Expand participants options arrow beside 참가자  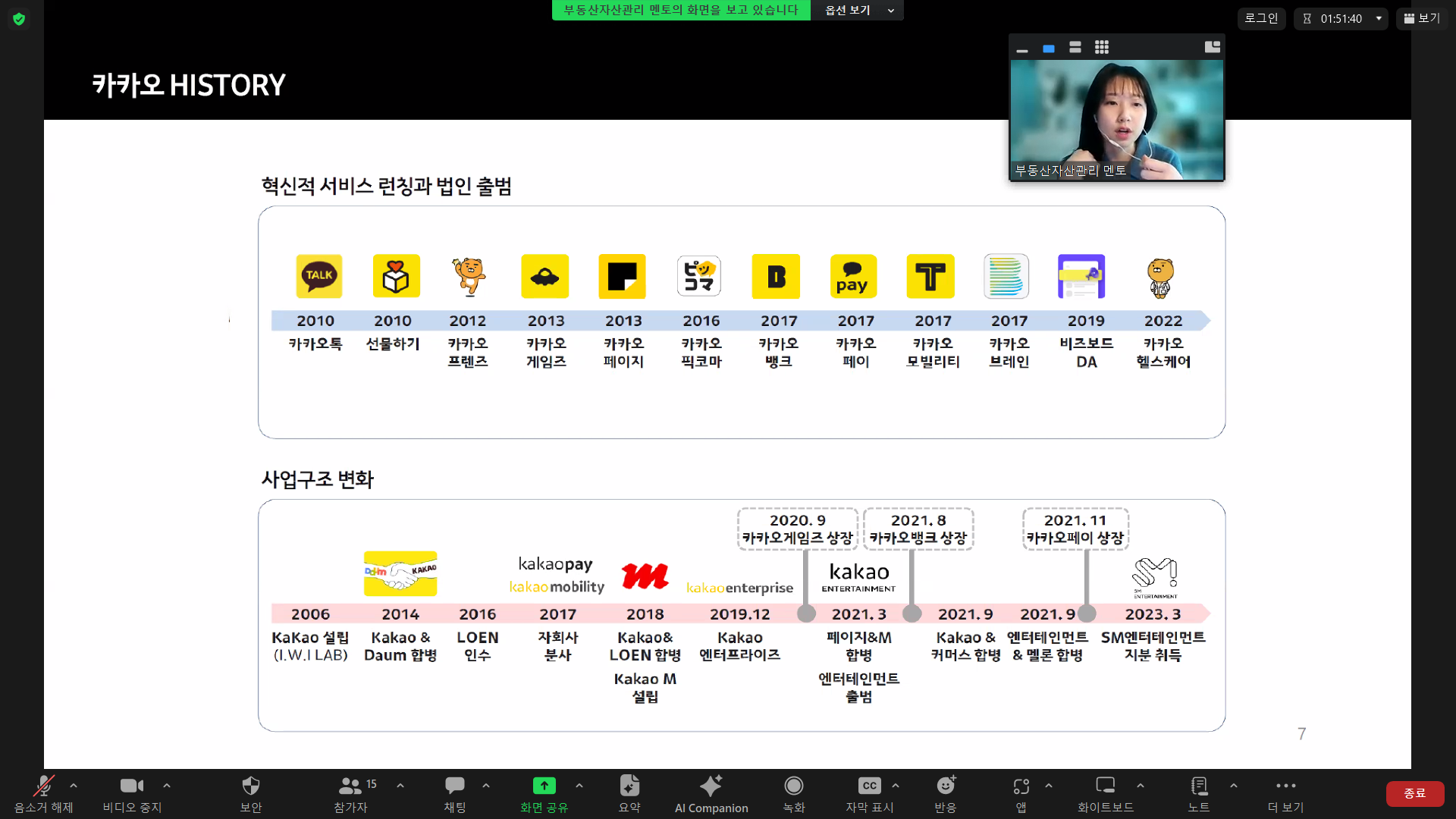pyautogui.click(x=400, y=786)
